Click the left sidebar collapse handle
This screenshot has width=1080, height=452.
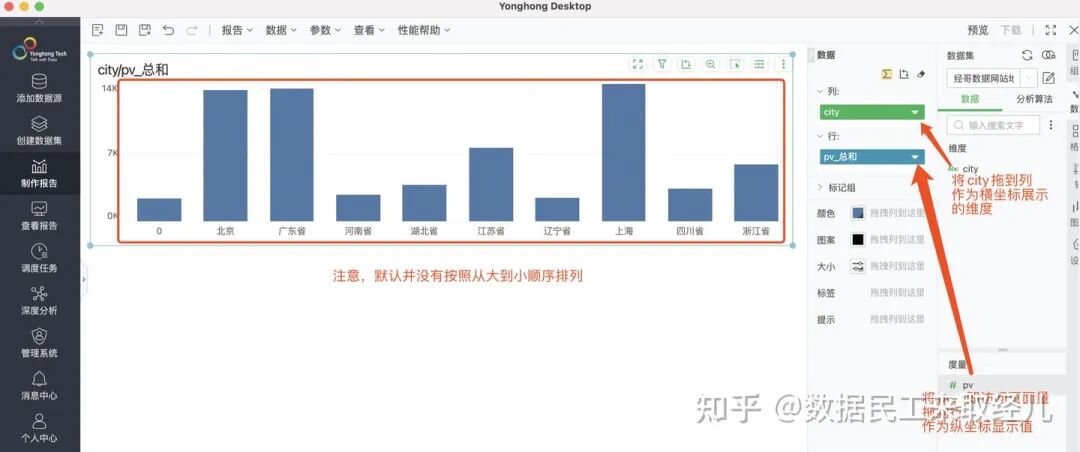click(x=83, y=278)
